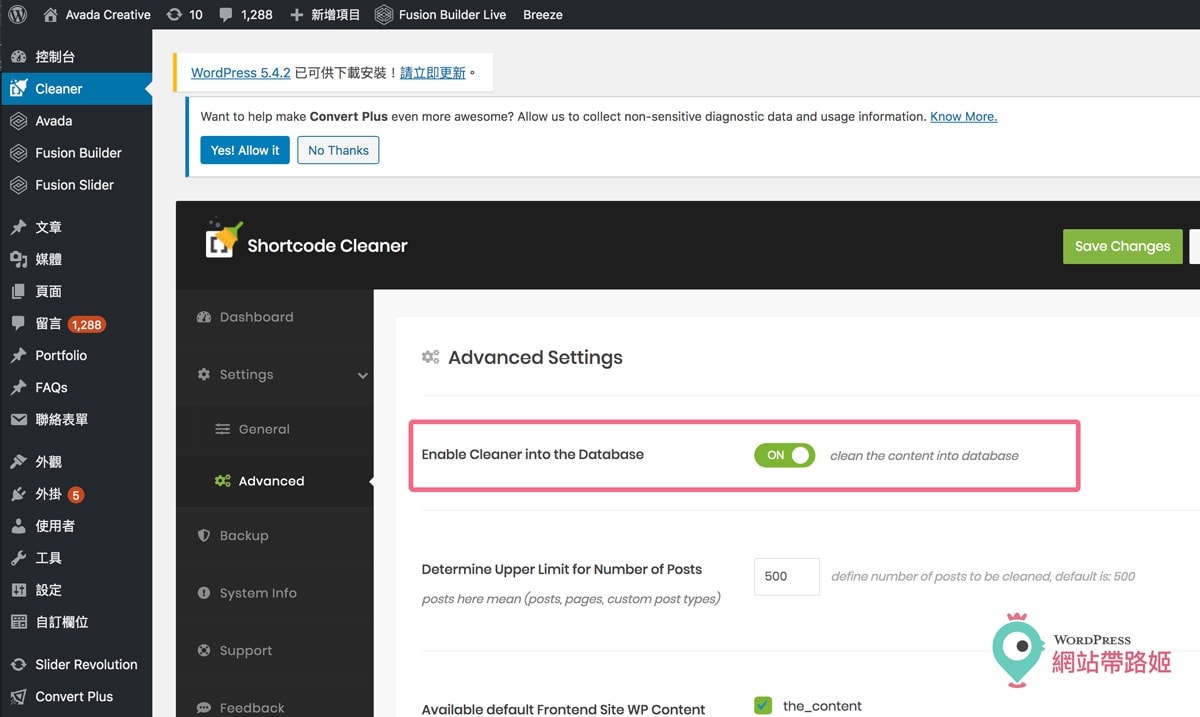Click the 'Enable Cleaner into the Database' label
This screenshot has height=717, width=1200.
pos(533,454)
